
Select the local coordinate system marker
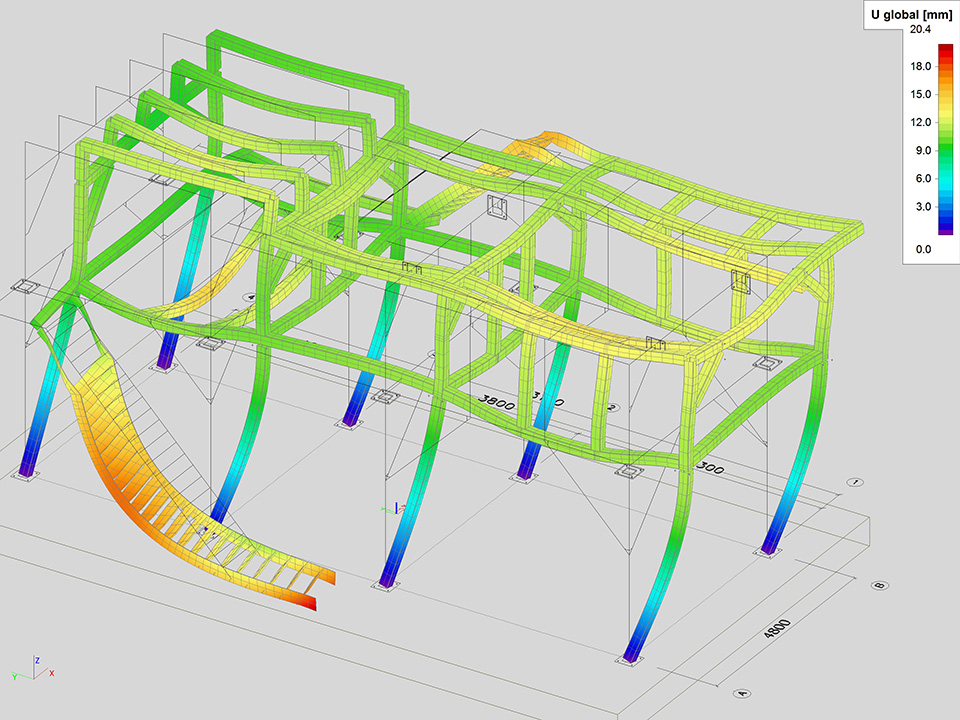click(394, 507)
